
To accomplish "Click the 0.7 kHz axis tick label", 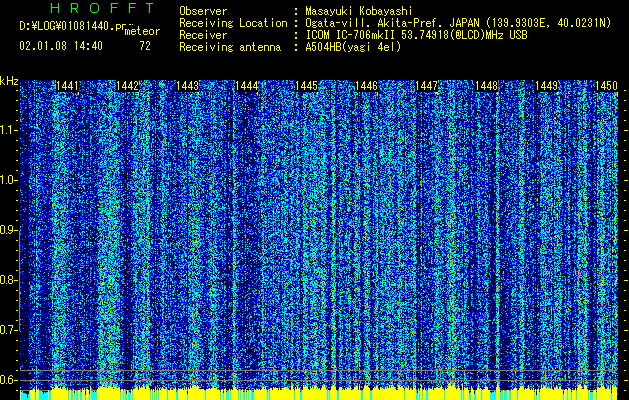I will (8, 330).
